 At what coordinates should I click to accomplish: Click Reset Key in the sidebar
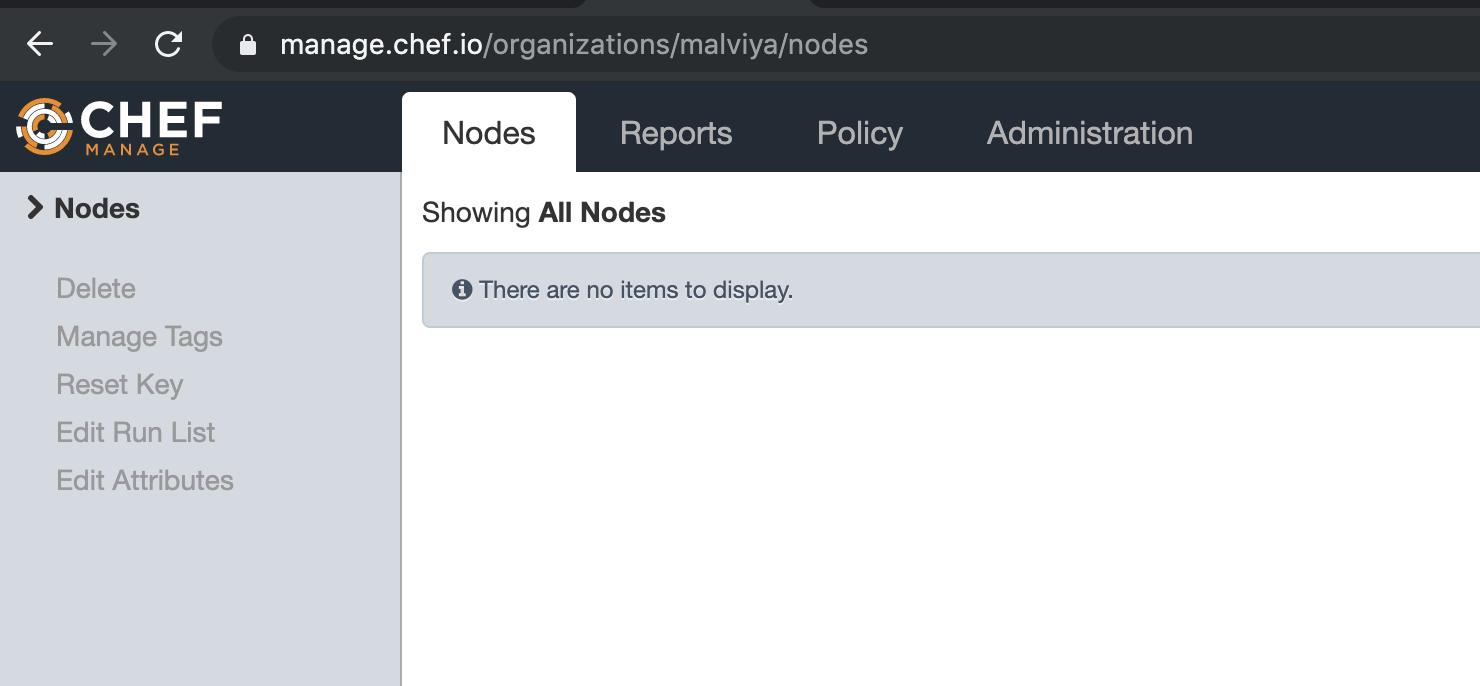[x=119, y=384]
